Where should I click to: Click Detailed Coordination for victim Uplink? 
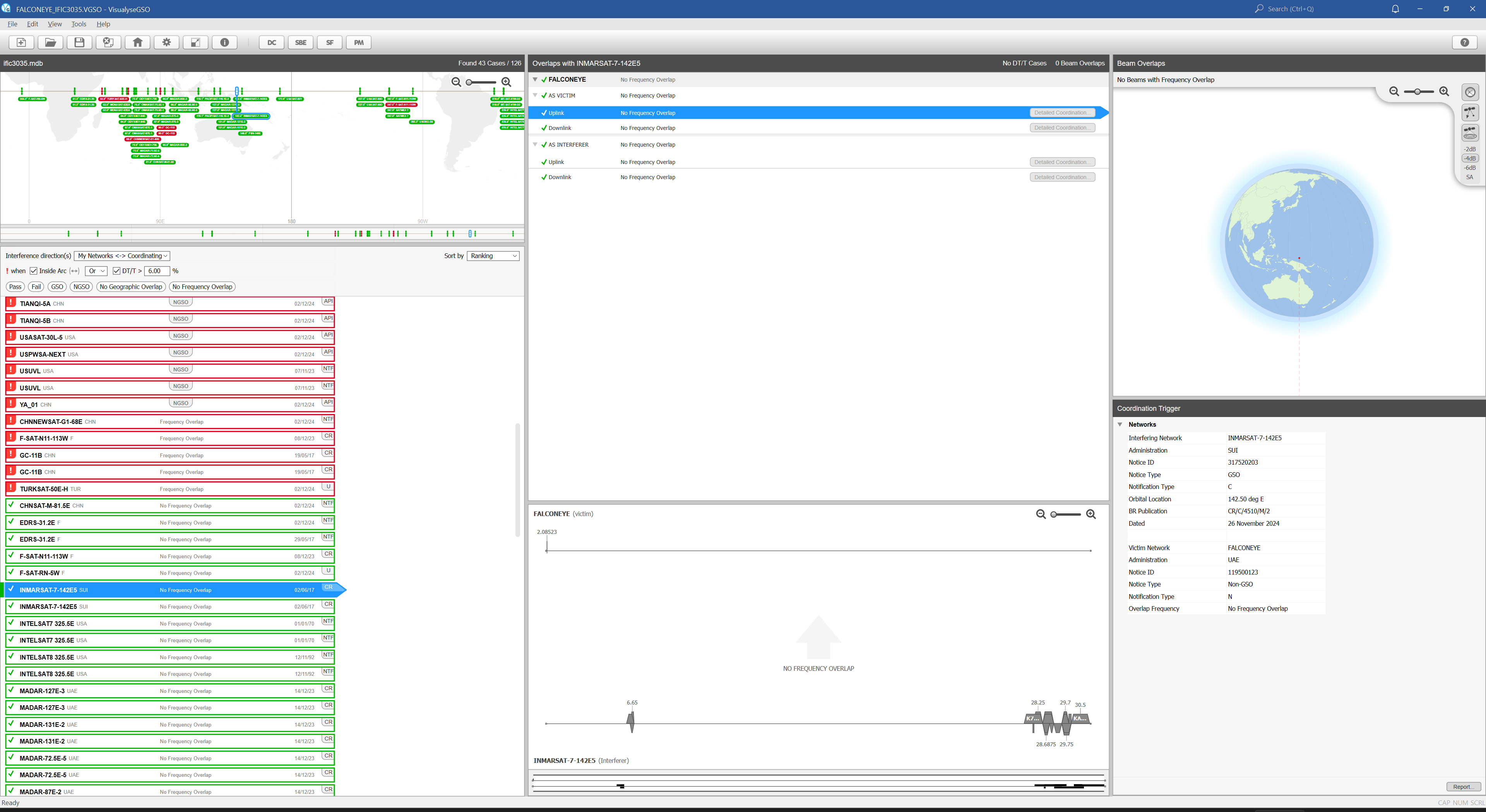(1063, 113)
